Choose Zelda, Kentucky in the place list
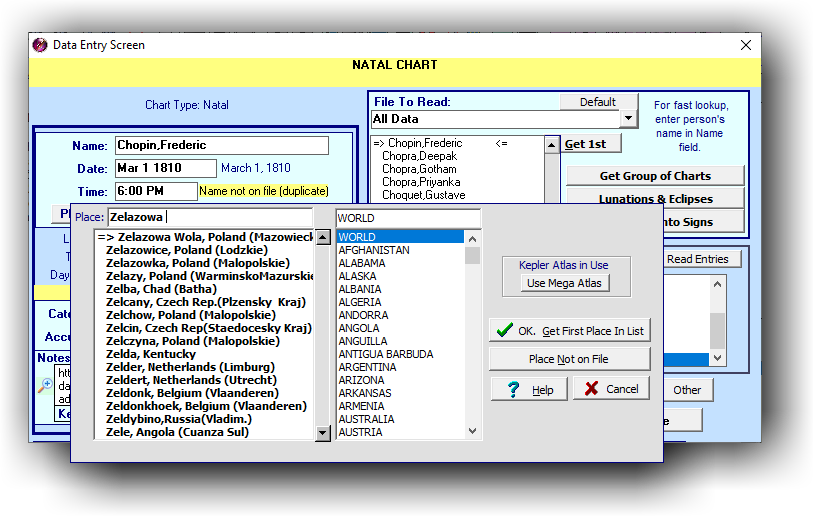The width and height of the screenshot is (813, 516). tap(151, 354)
